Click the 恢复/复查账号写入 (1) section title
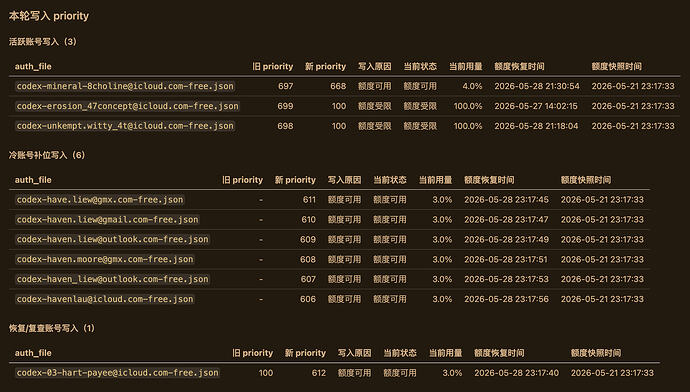The image size is (690, 392). pyautogui.click(x=51, y=328)
